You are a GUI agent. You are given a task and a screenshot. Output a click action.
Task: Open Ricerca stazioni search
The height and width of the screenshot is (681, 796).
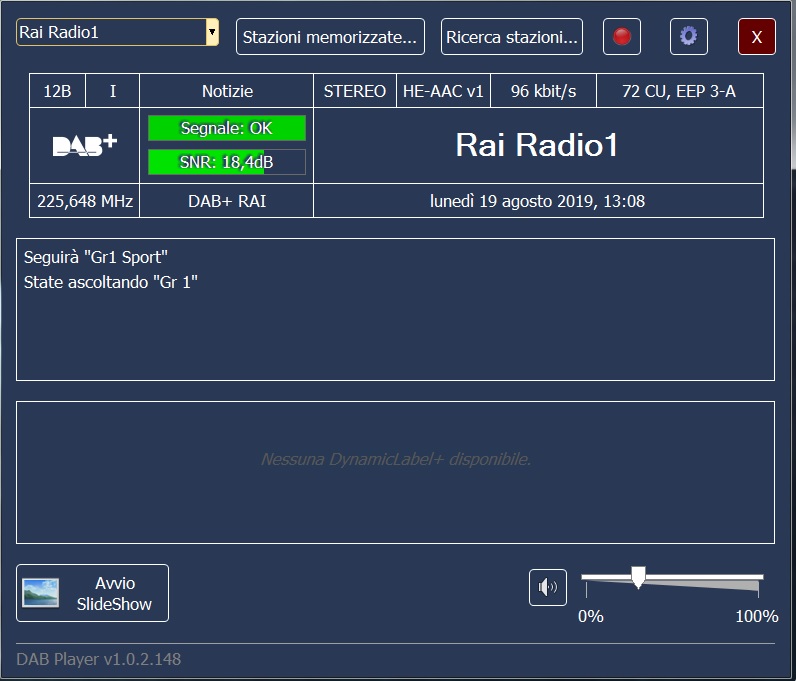[512, 37]
